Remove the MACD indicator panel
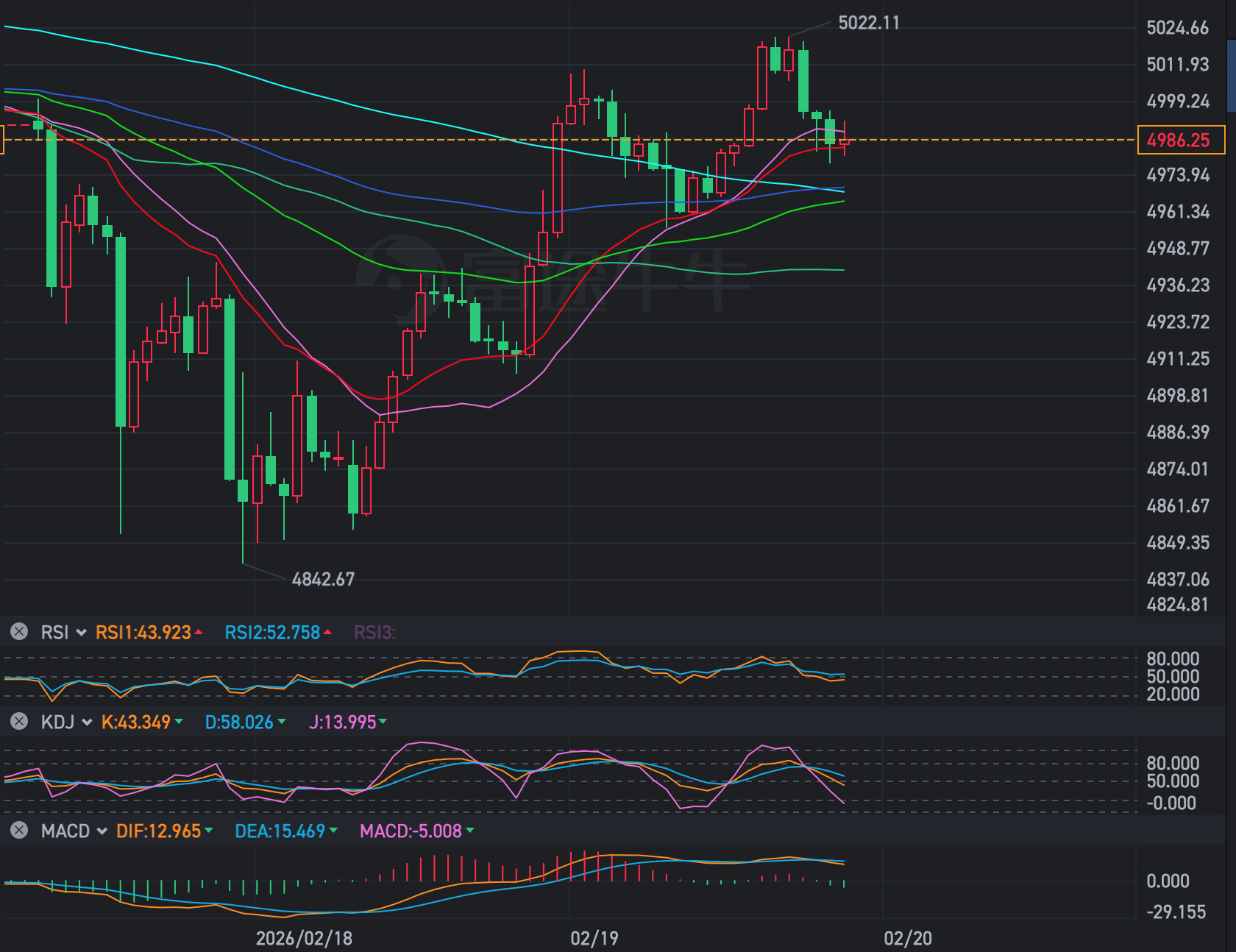The height and width of the screenshot is (952, 1236). tap(19, 831)
